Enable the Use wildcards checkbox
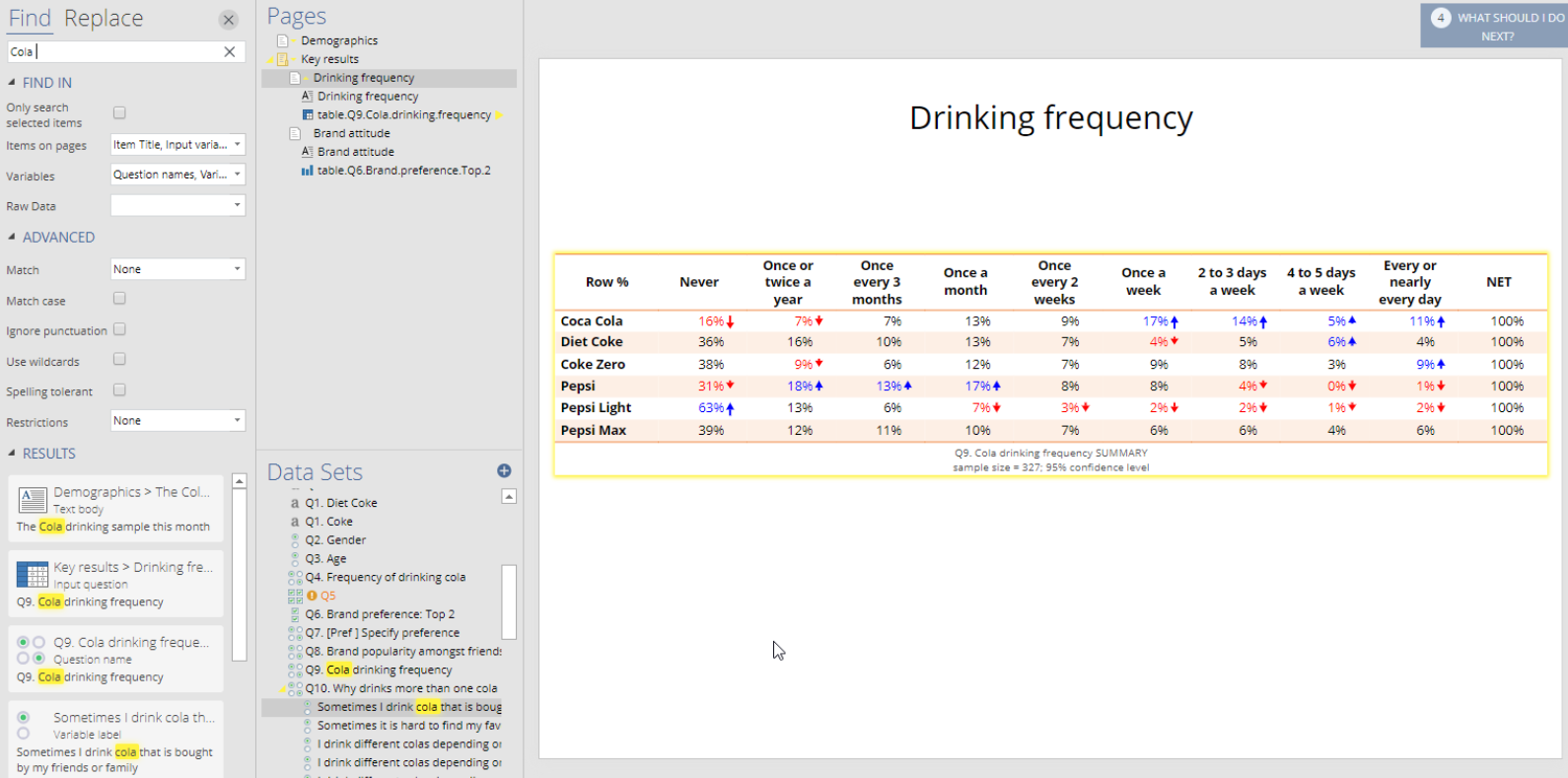This screenshot has height=778, width=1568. click(x=119, y=360)
